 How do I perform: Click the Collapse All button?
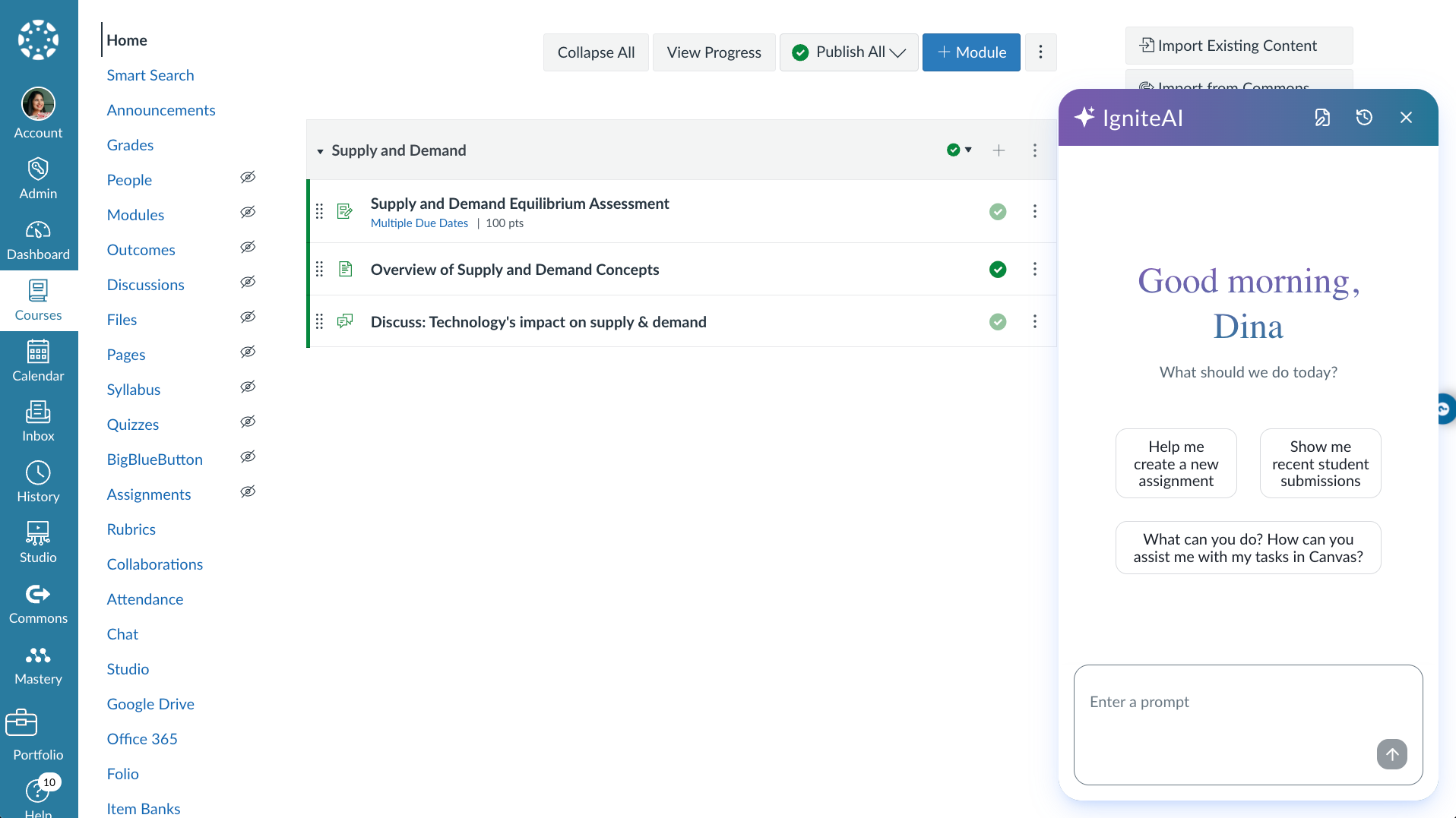pyautogui.click(x=596, y=52)
